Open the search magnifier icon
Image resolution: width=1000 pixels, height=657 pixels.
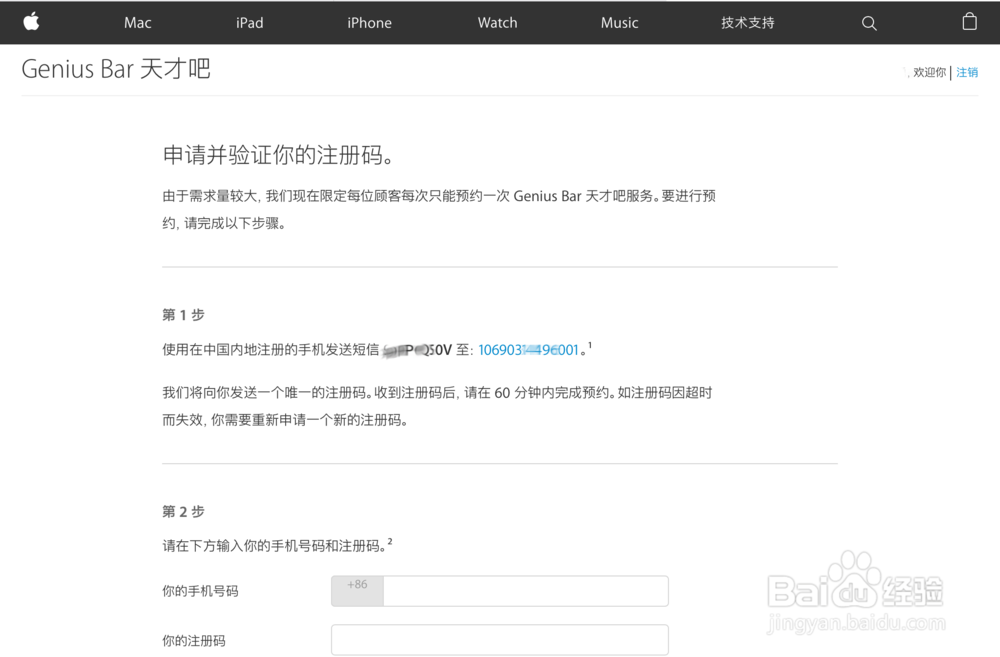click(869, 24)
